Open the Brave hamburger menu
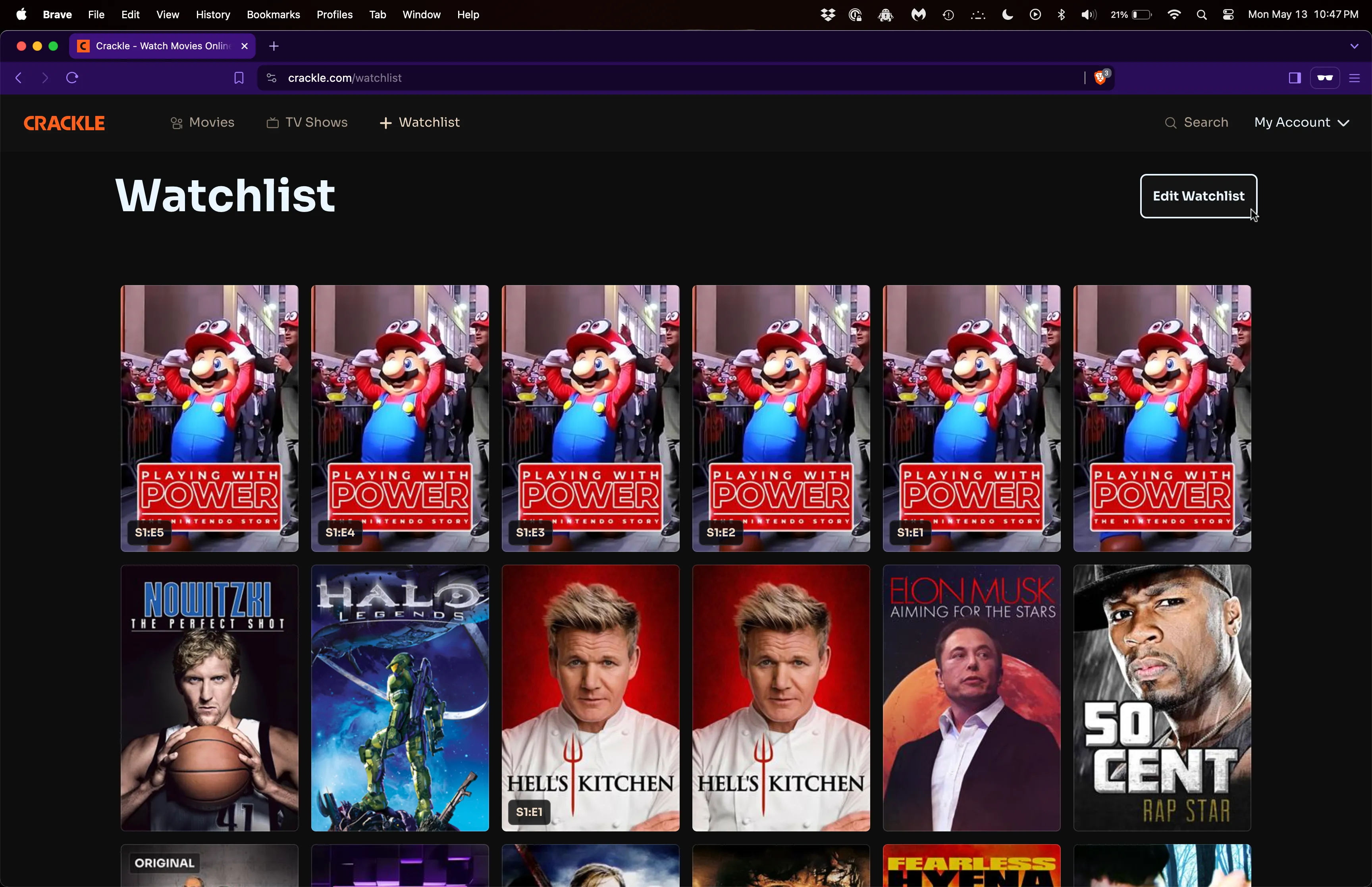1372x887 pixels. [x=1355, y=78]
